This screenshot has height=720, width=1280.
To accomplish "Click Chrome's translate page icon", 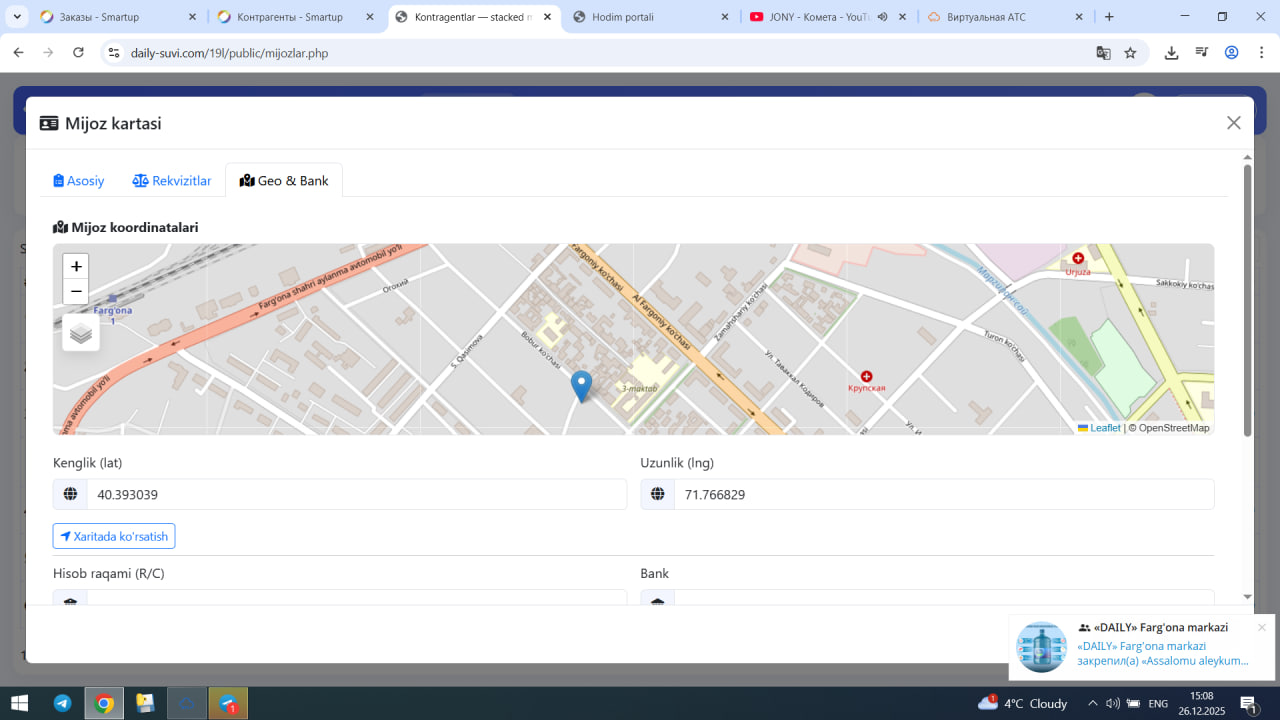I will [1103, 53].
